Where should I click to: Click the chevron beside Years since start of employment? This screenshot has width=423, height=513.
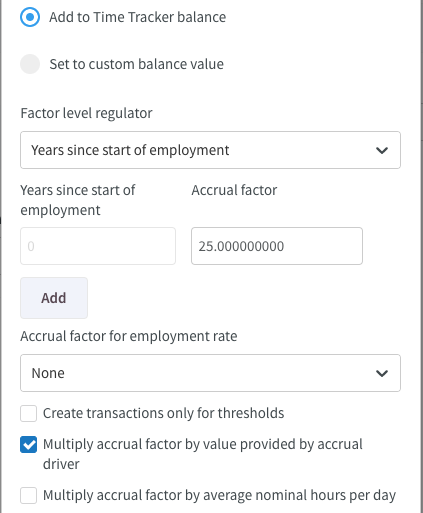click(382, 150)
